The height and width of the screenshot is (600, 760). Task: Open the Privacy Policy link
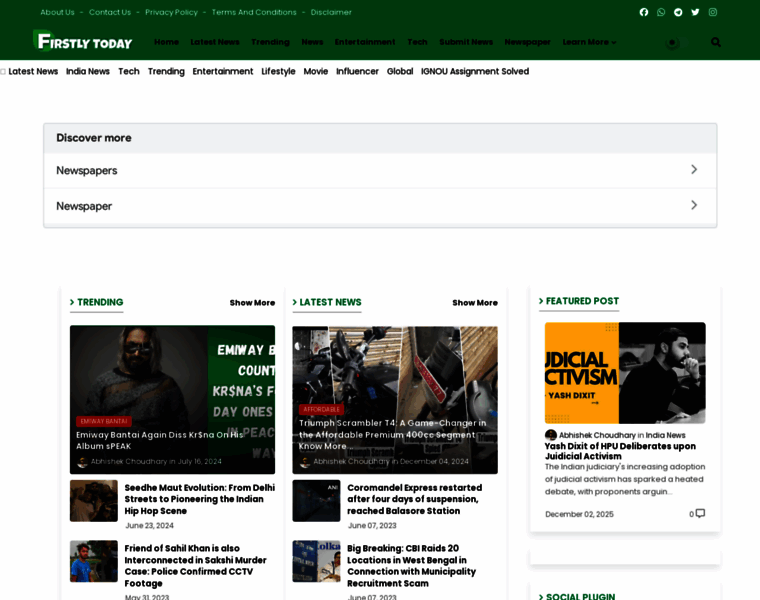pyautogui.click(x=171, y=12)
